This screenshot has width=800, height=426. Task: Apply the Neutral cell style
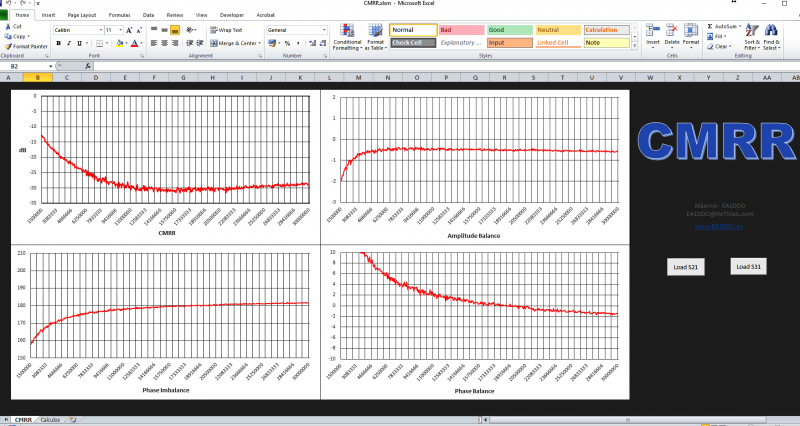pyautogui.click(x=558, y=30)
